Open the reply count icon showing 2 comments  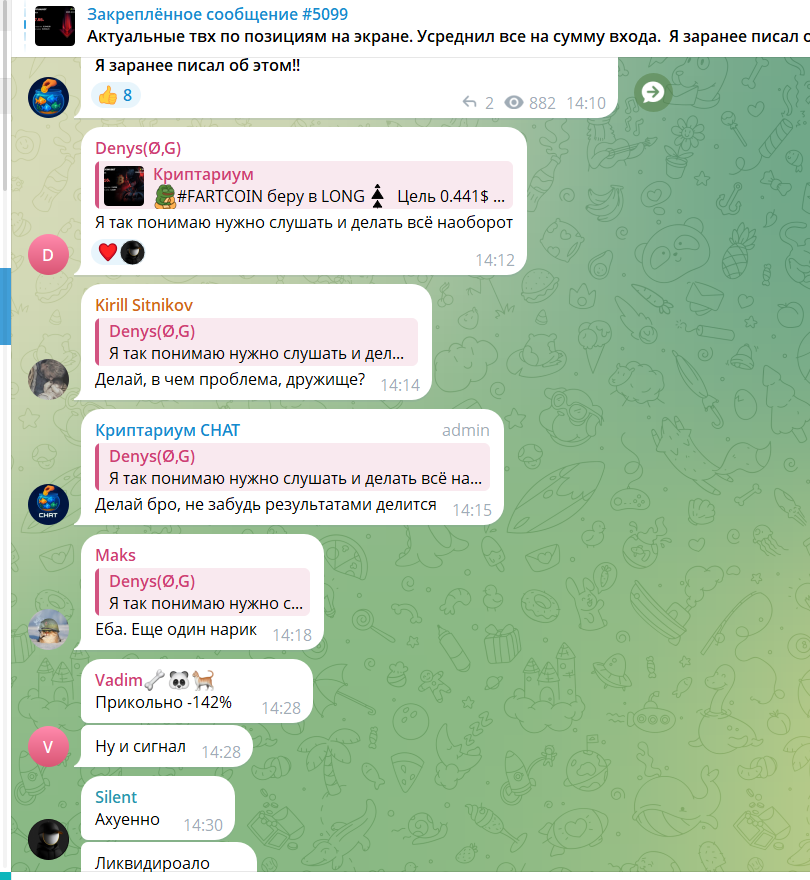(x=469, y=103)
